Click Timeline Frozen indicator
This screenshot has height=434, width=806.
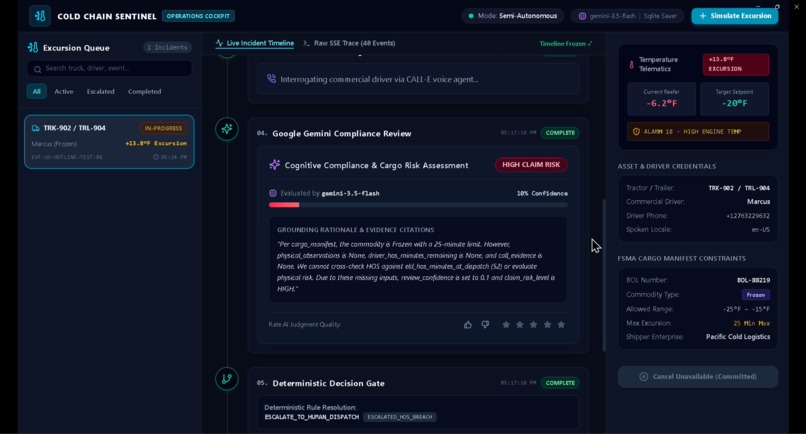565,44
